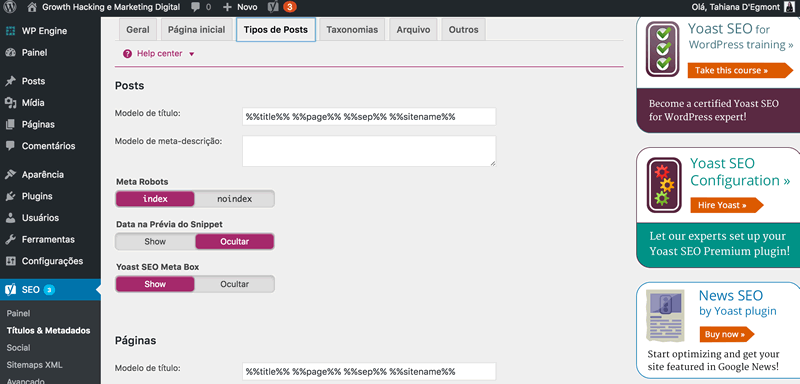Open Growth Hacking e Marketing Digital link
The image size is (800, 384).
click(x=111, y=7)
